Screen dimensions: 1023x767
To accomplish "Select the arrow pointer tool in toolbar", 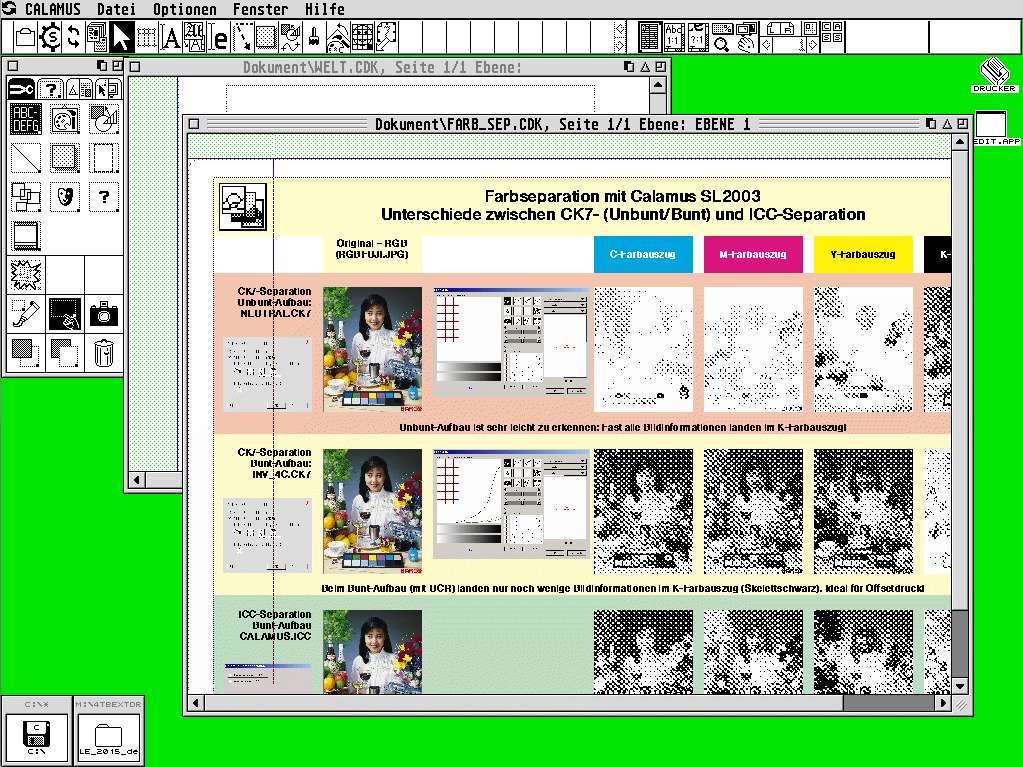I will click(121, 38).
